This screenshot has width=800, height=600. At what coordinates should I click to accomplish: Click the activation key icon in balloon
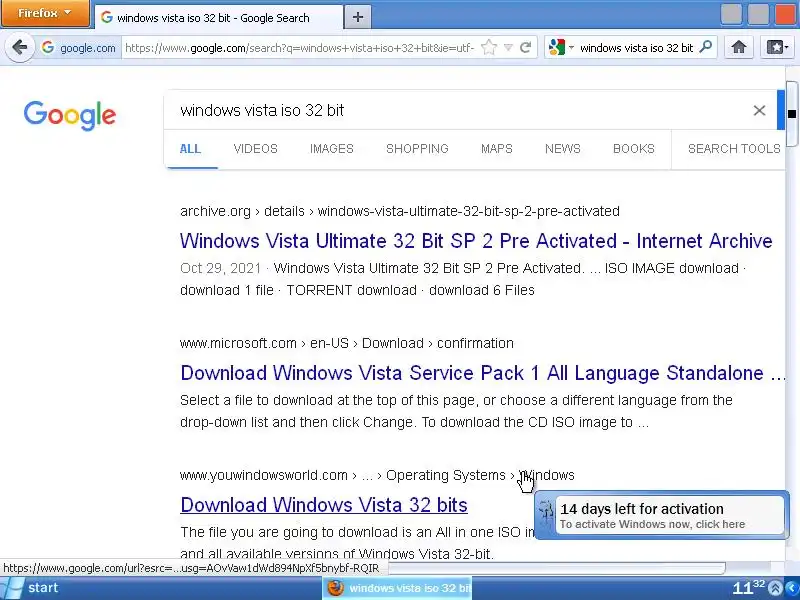point(547,514)
